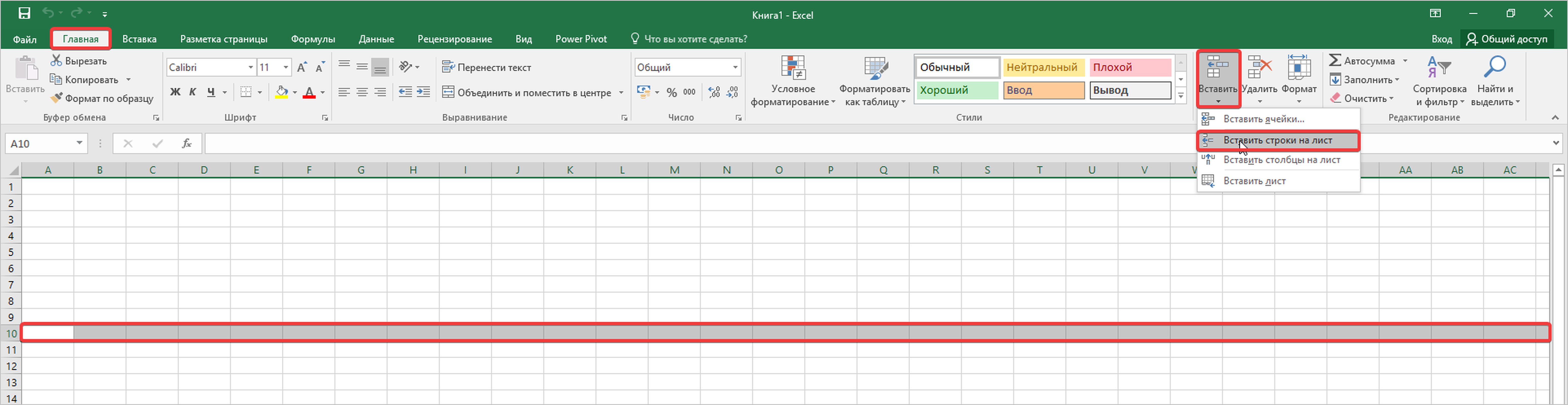The width and height of the screenshot is (1568, 405).
Task: Open the Calibri font name dropdown
Action: coord(250,68)
